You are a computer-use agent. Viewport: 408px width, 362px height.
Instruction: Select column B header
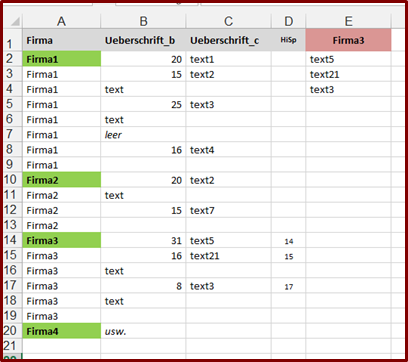click(x=143, y=22)
